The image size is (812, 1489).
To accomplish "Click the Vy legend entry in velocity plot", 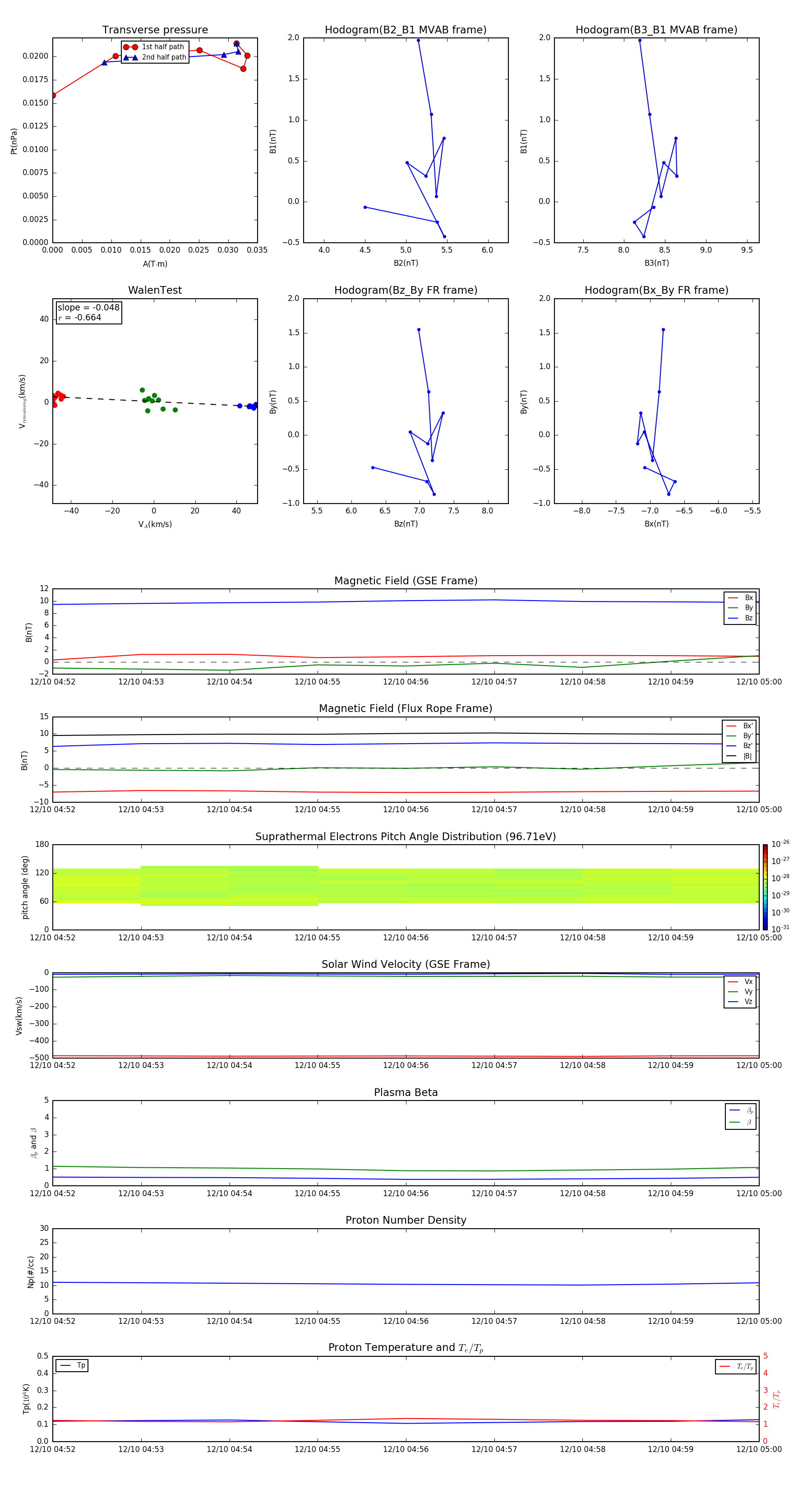I will 740,992.
